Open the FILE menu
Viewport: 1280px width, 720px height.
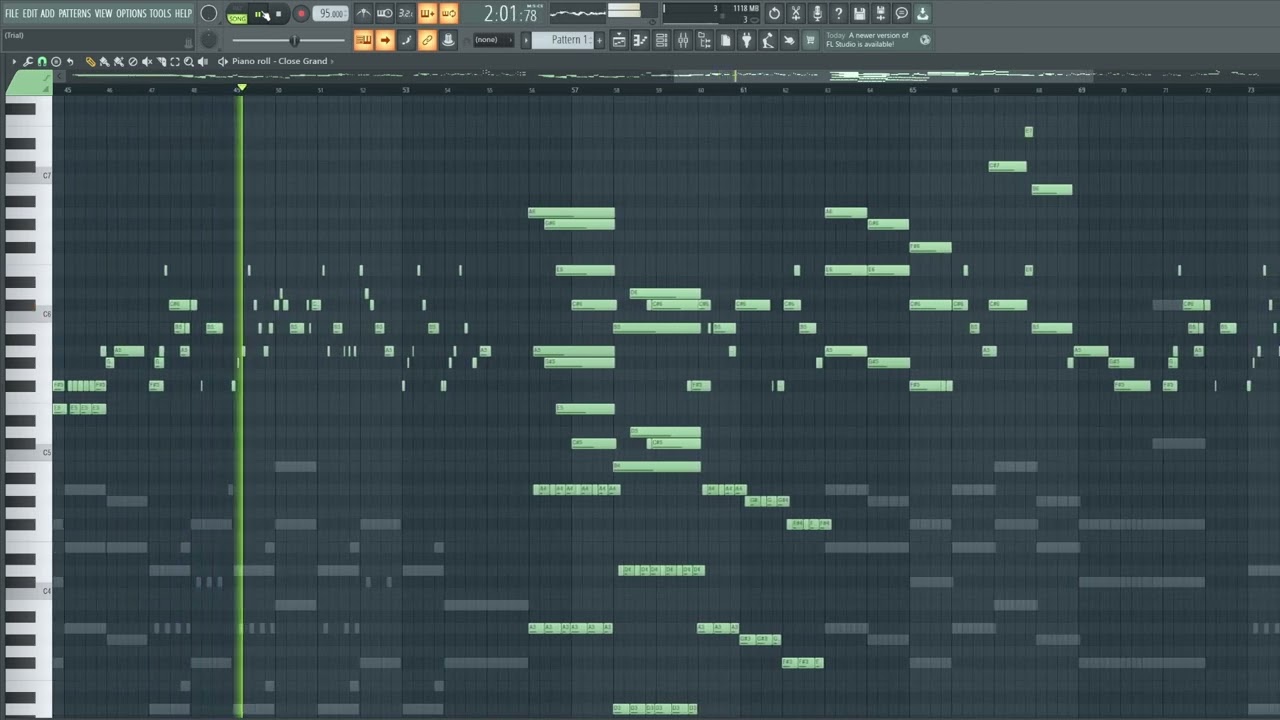[x=11, y=14]
